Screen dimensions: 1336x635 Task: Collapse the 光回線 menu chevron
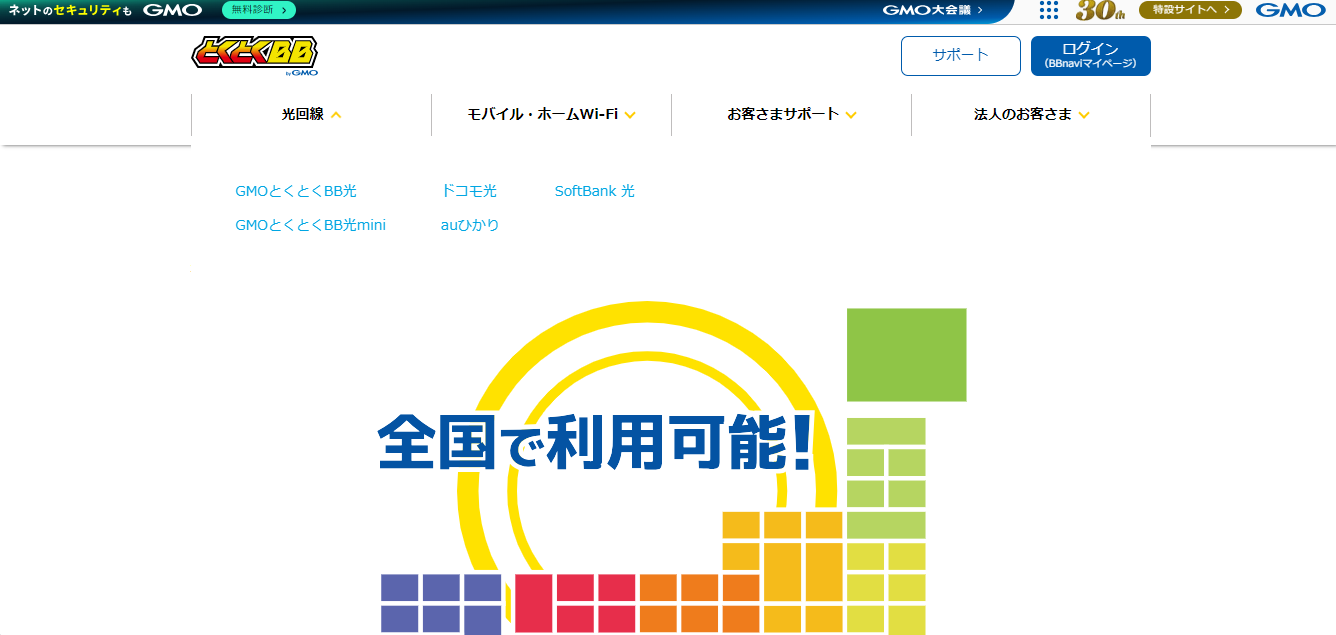pos(336,115)
